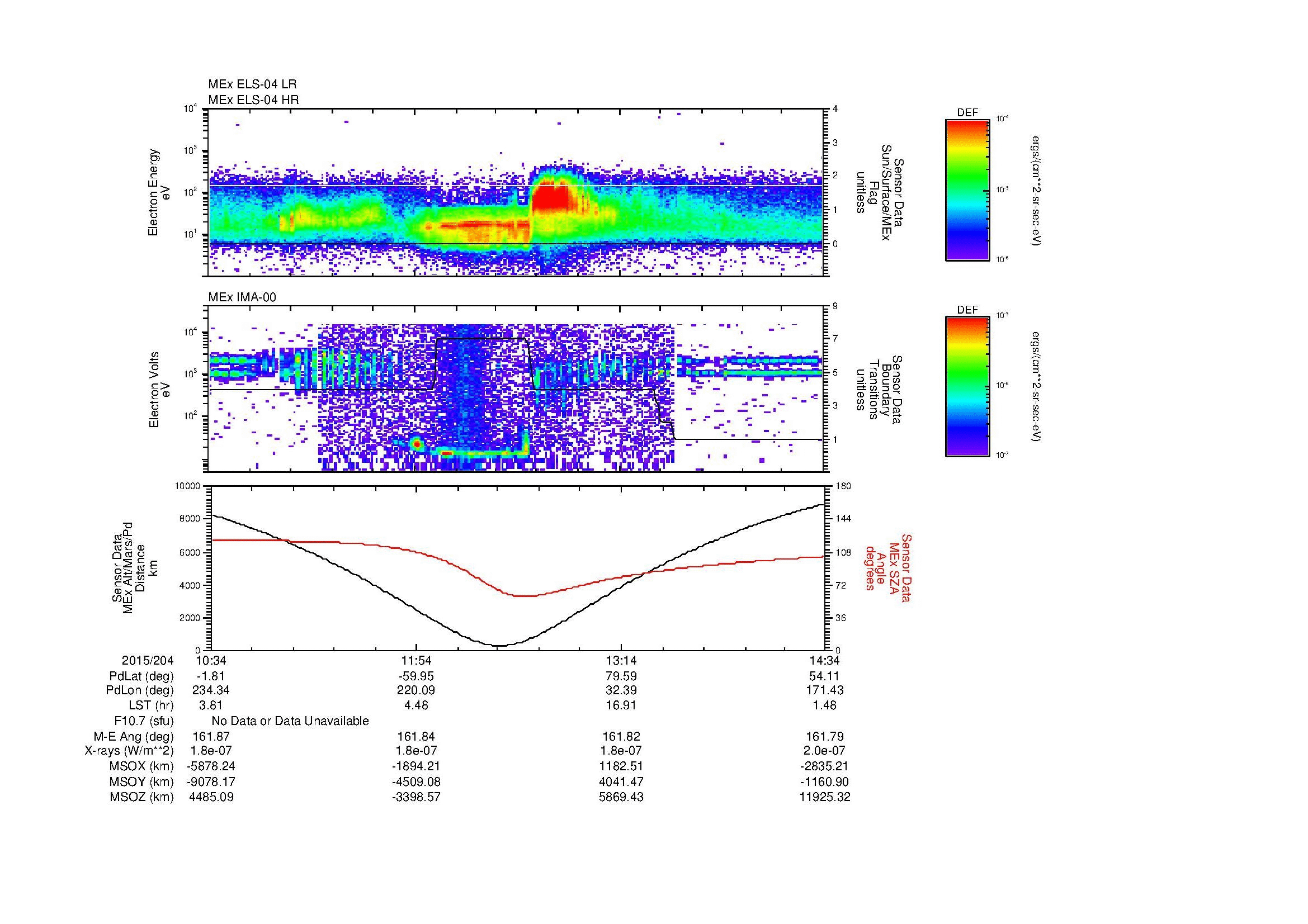Click the MSOY value 4041.47
The width and height of the screenshot is (1308, 924).
click(x=621, y=781)
